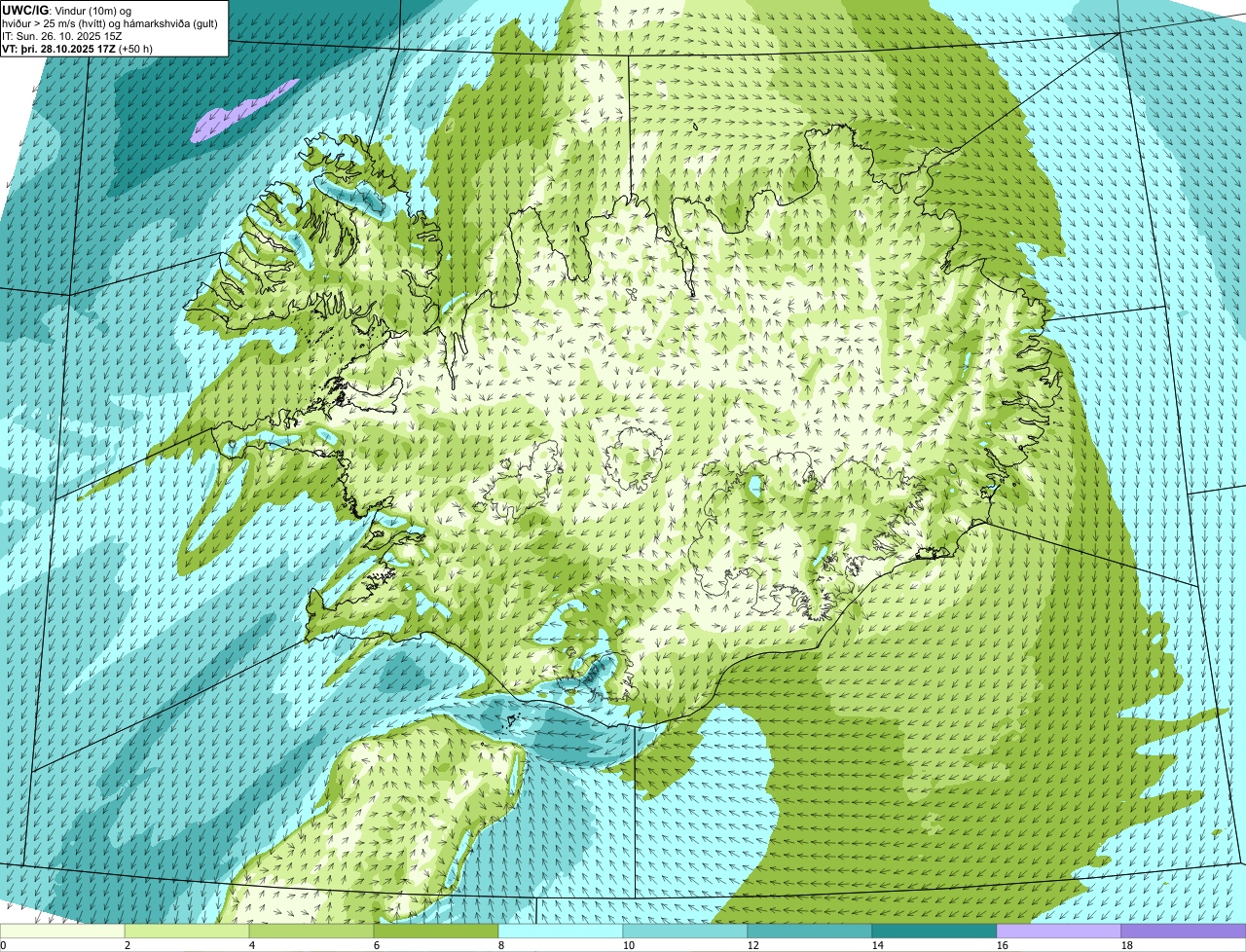The width and height of the screenshot is (1246, 952).
Task: Click the lavender 16–18 m/s legend segment
Action: point(1059,932)
